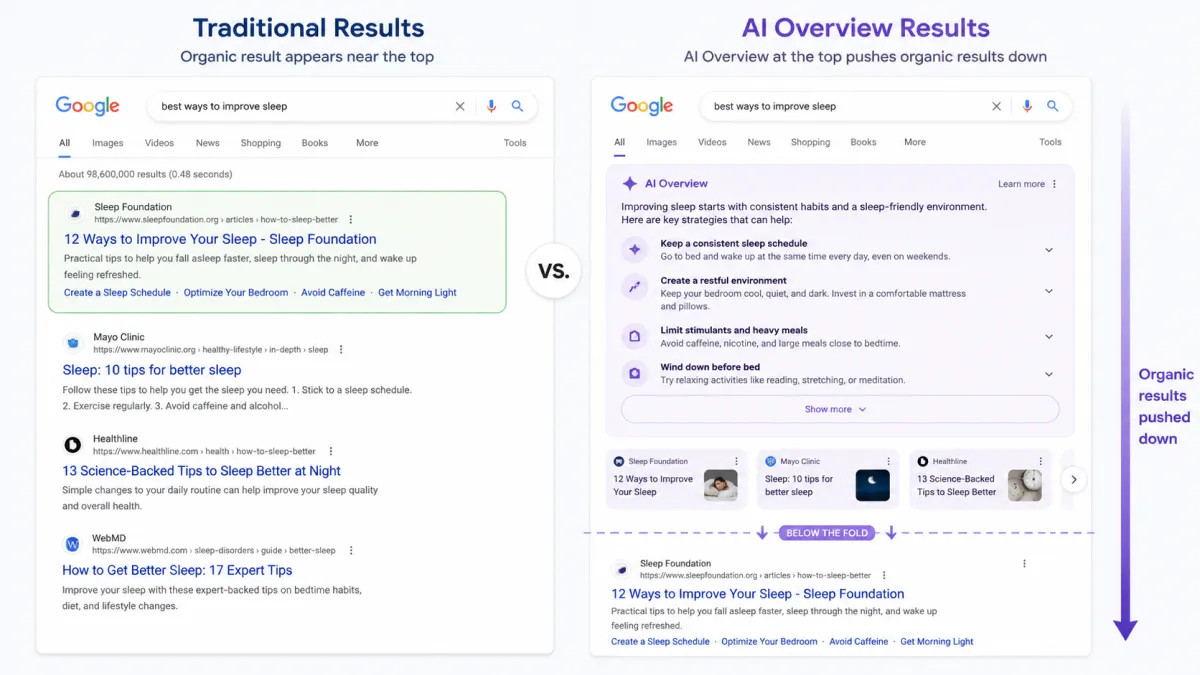
Task: Select Videos tab in Traditional Results
Action: tap(159, 143)
